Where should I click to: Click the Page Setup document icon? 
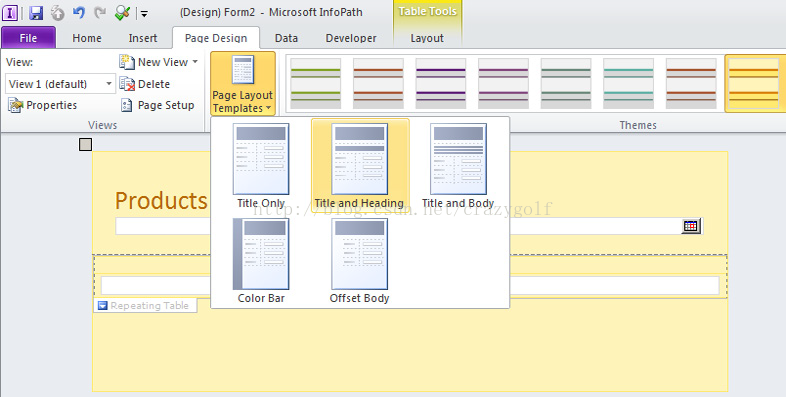pos(127,105)
